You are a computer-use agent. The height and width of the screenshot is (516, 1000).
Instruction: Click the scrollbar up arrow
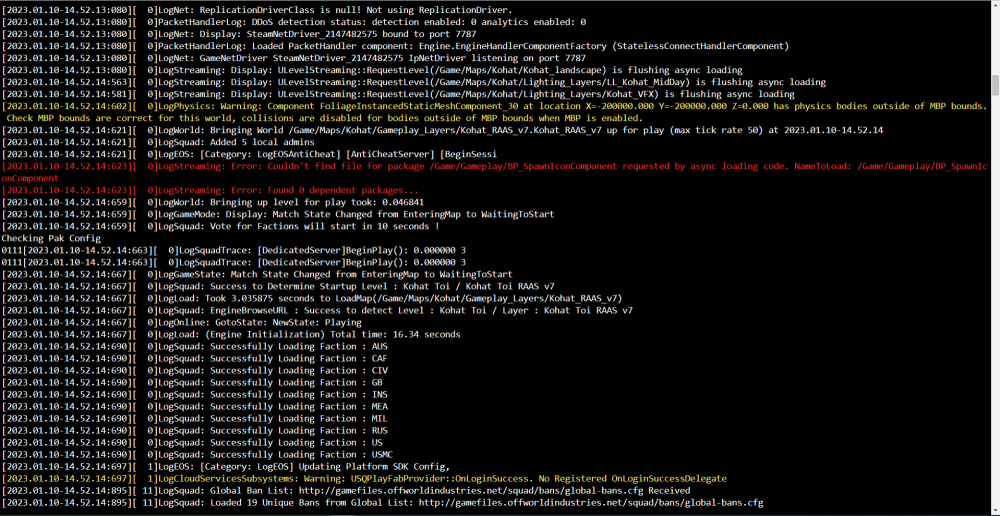(994, 6)
